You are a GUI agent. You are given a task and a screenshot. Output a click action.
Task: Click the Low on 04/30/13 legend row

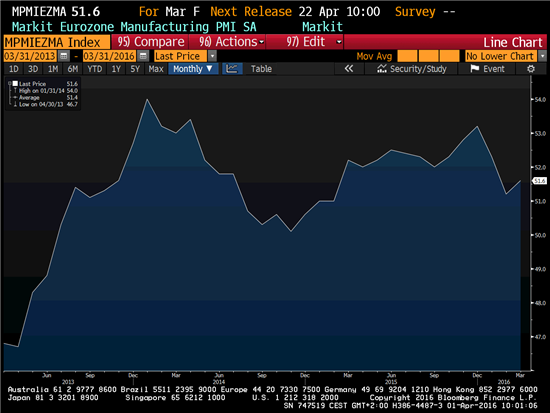click(x=45, y=104)
